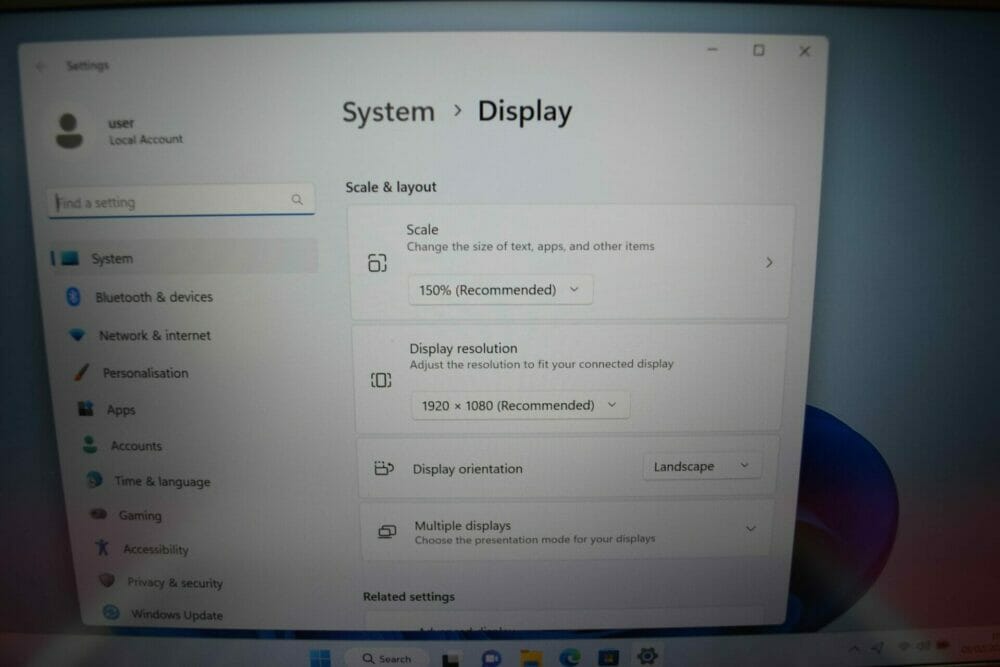Open custom scaling via the Scale row chevron

coord(769,263)
